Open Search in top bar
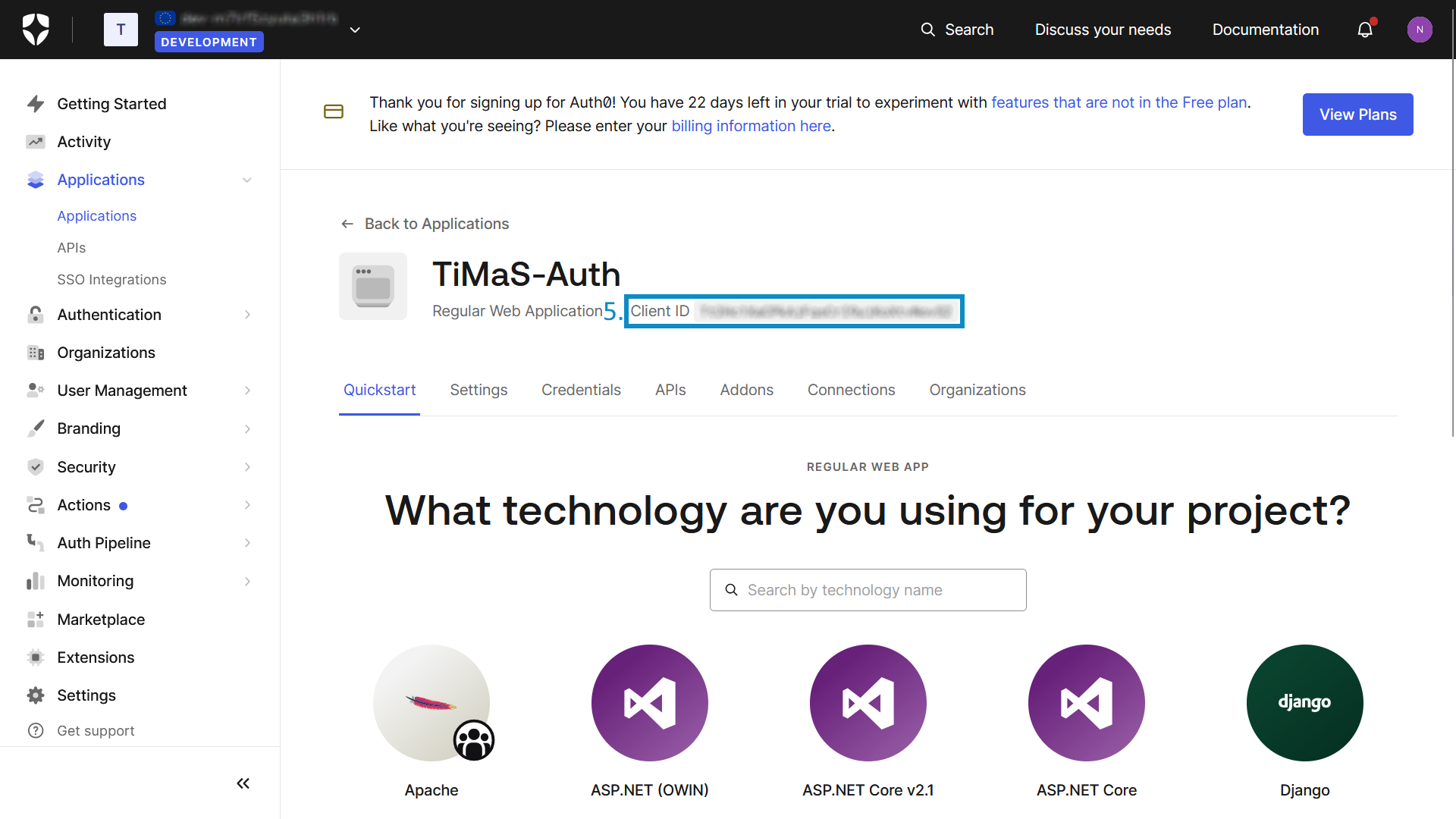 957,30
